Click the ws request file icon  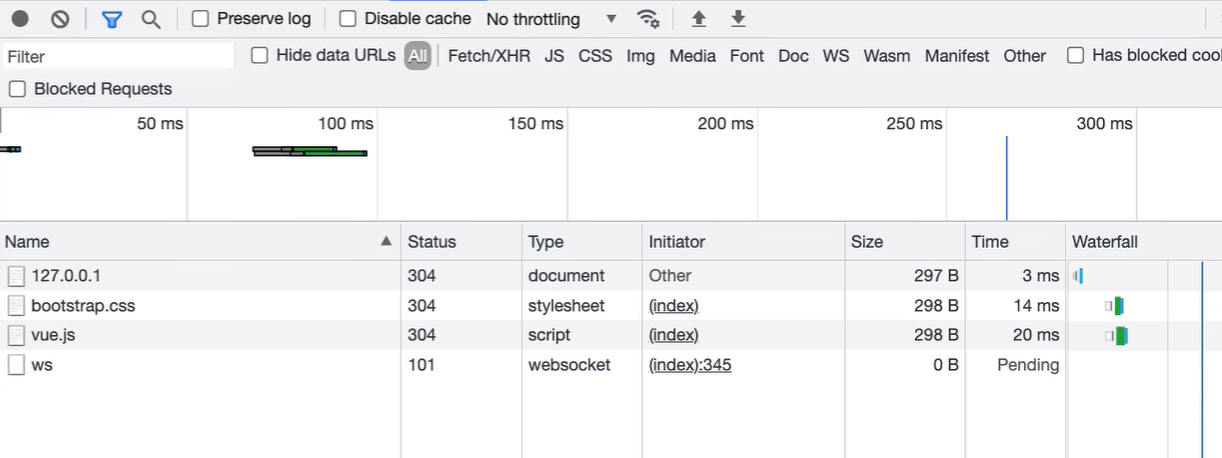tap(16, 365)
